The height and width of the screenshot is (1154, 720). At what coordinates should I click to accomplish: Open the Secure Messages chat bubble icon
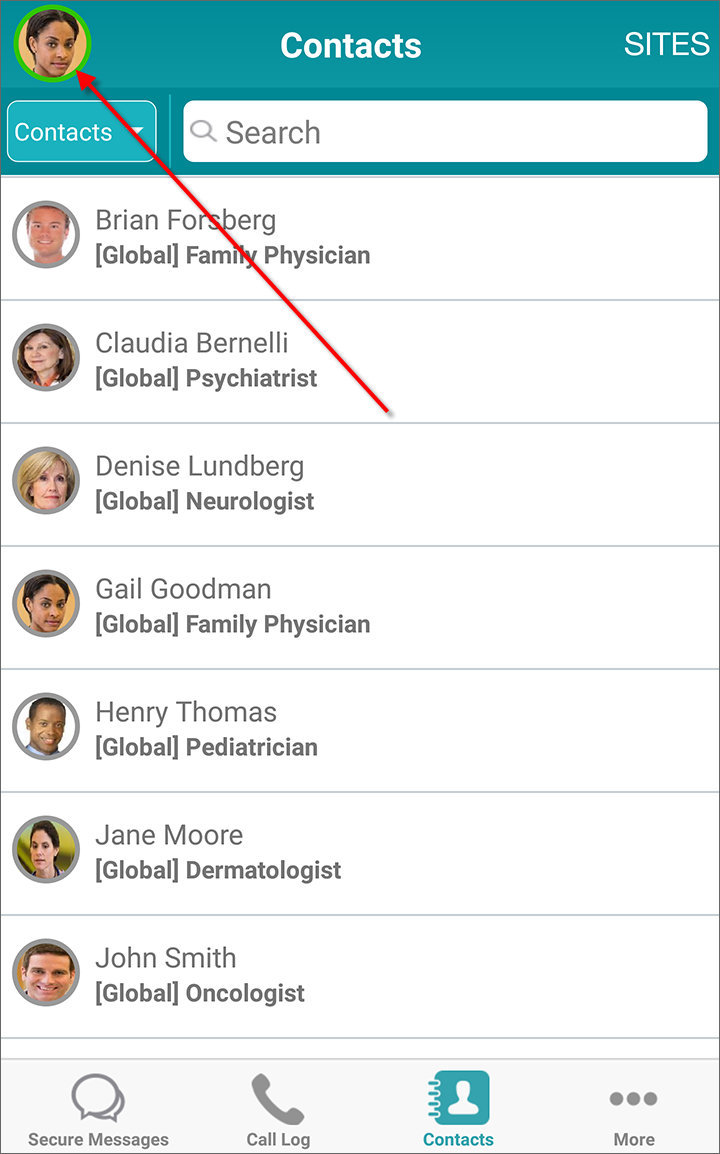pyautogui.click(x=98, y=1098)
